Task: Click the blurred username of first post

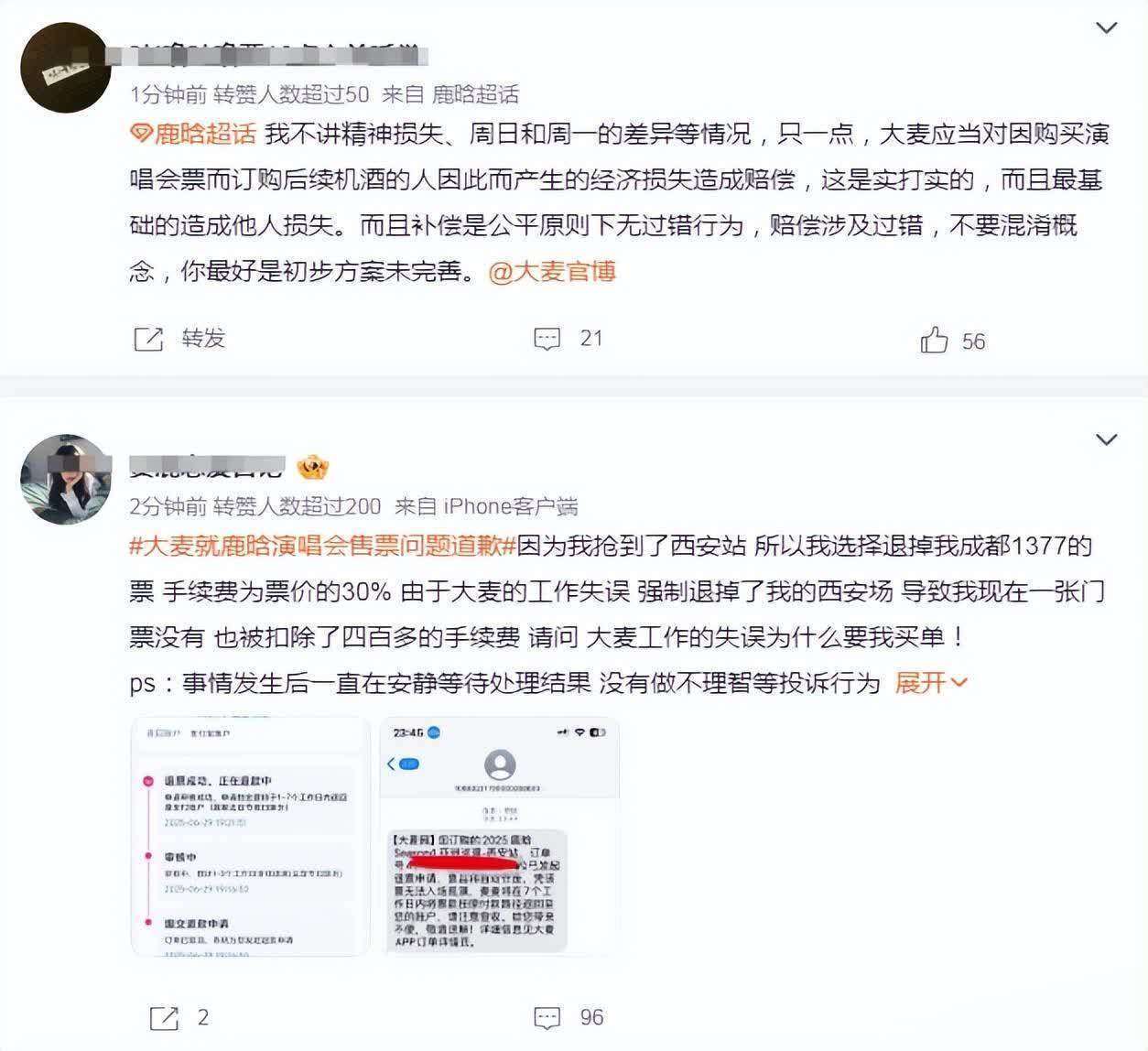Action: click(279, 55)
